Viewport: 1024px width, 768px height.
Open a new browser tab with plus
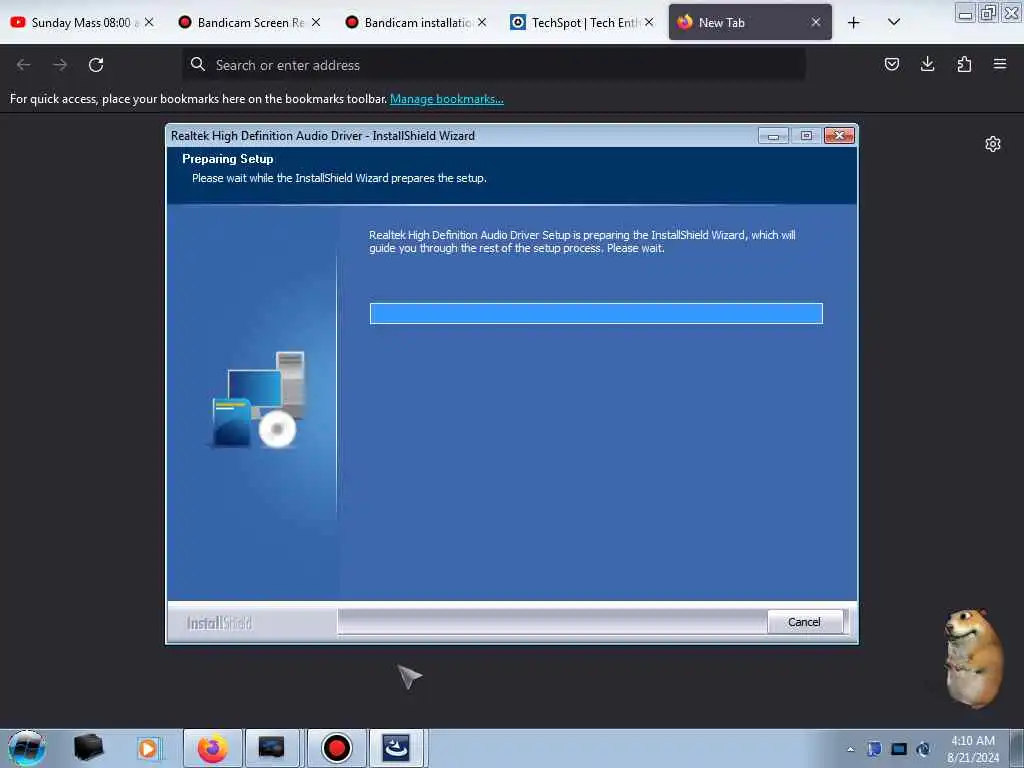coord(854,22)
